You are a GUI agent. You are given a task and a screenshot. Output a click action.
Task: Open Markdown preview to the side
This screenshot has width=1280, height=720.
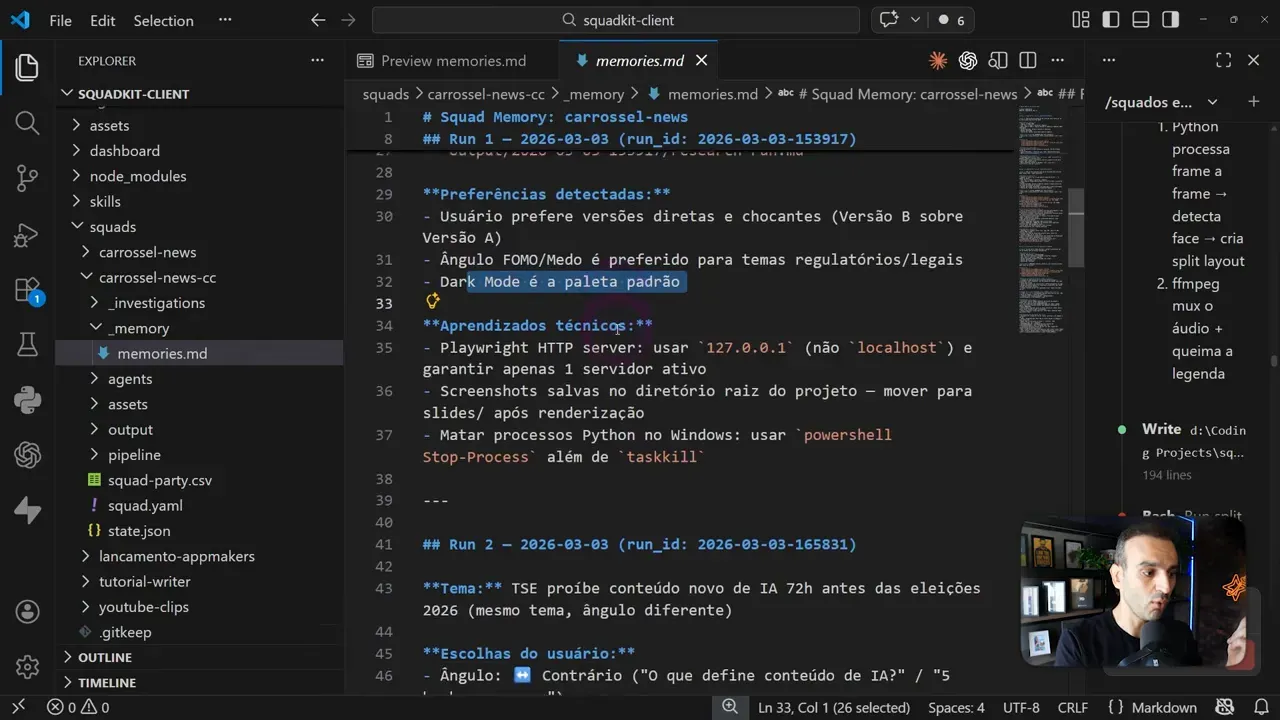point(997,61)
